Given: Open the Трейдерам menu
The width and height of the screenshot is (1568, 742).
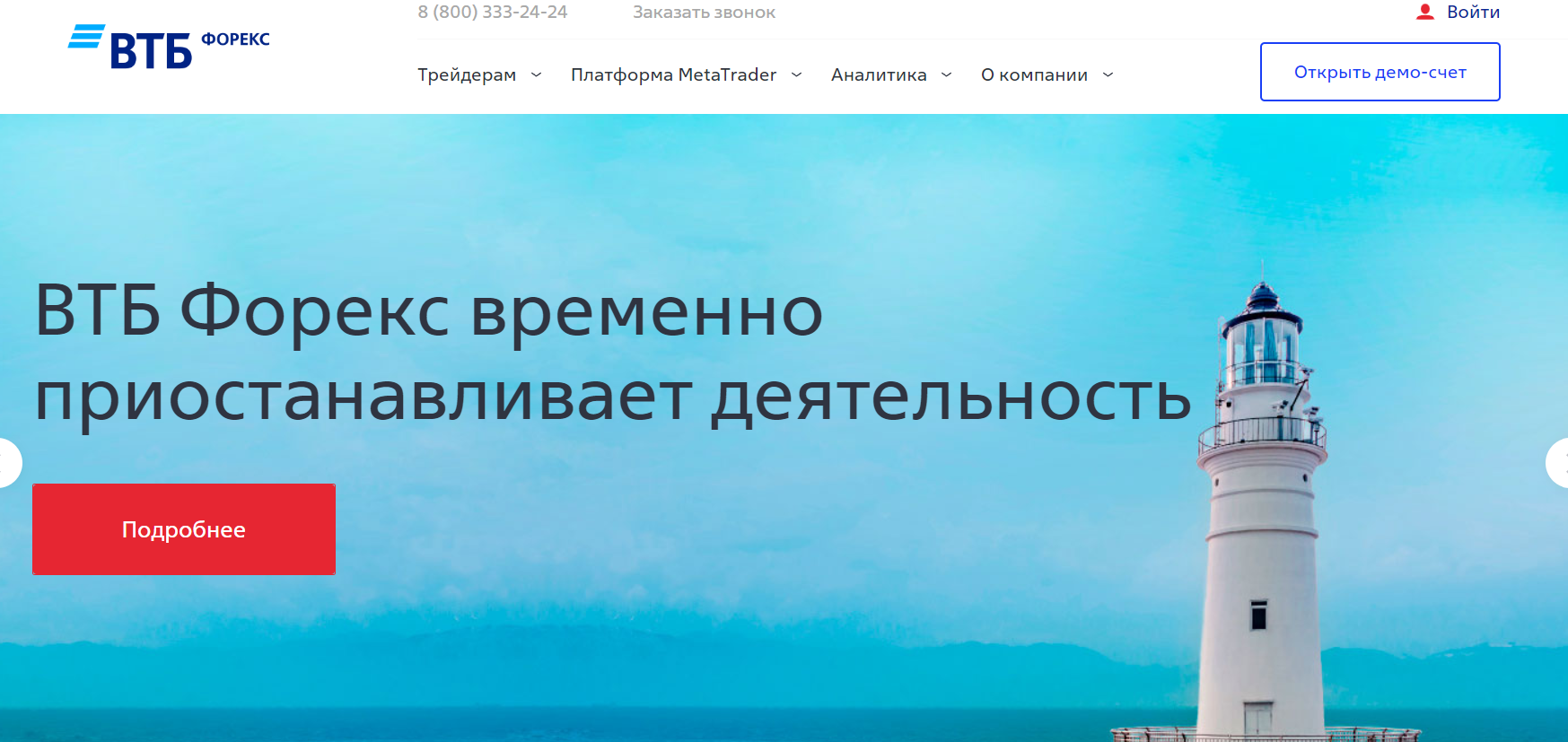Looking at the screenshot, I should (x=467, y=75).
